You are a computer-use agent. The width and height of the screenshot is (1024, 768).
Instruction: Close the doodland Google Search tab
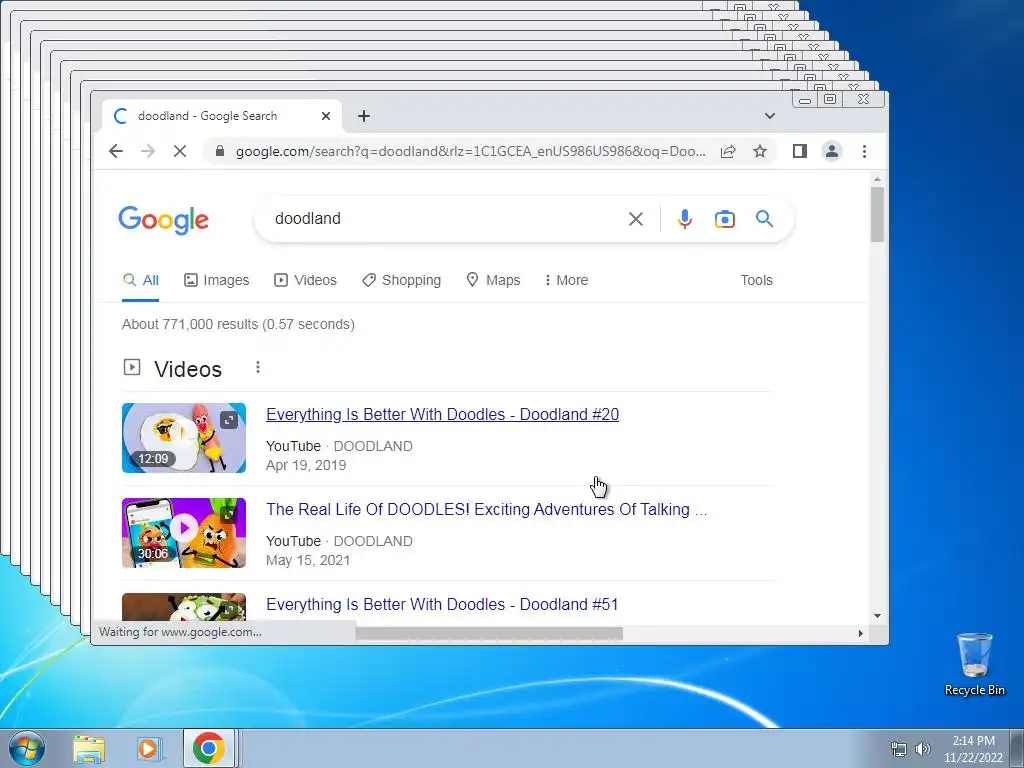326,116
